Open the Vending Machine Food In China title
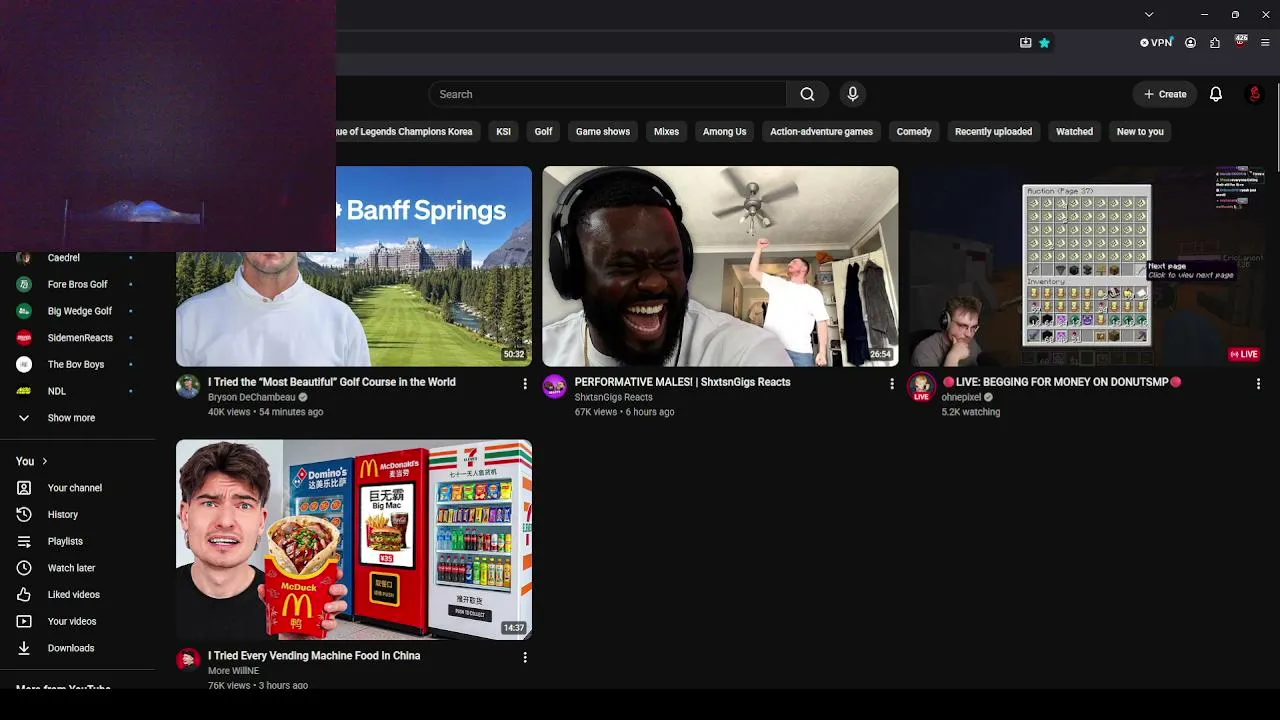Image resolution: width=1280 pixels, height=720 pixels. click(x=314, y=656)
